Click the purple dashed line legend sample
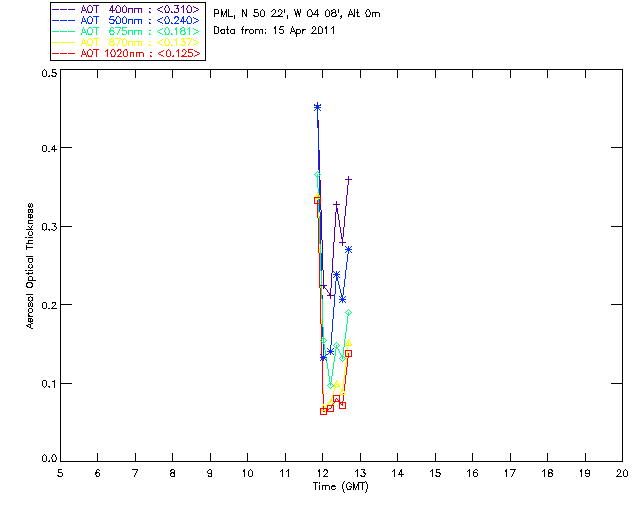This screenshot has width=640, height=512. [64, 9]
